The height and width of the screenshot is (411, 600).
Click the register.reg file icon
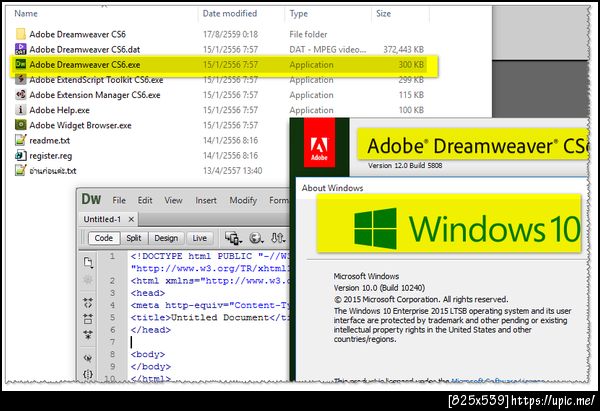coord(20,155)
